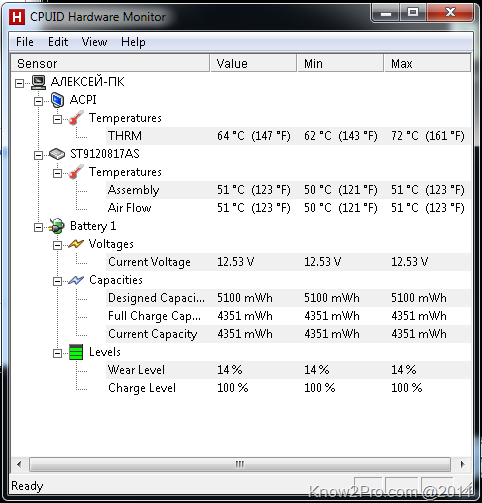The image size is (482, 503).
Task: Open the Help menu
Action: pos(133,42)
